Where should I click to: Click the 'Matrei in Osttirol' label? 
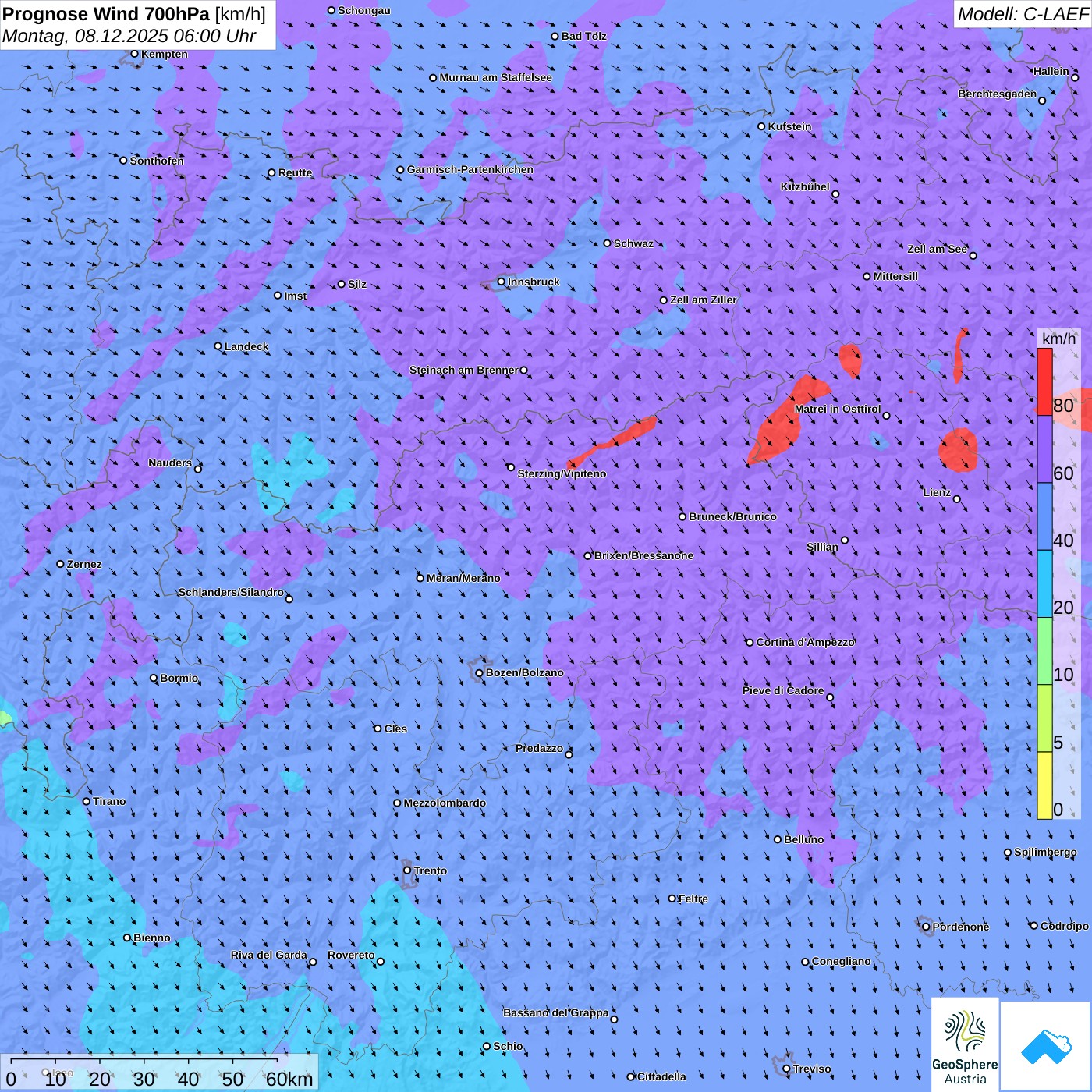tap(838, 409)
